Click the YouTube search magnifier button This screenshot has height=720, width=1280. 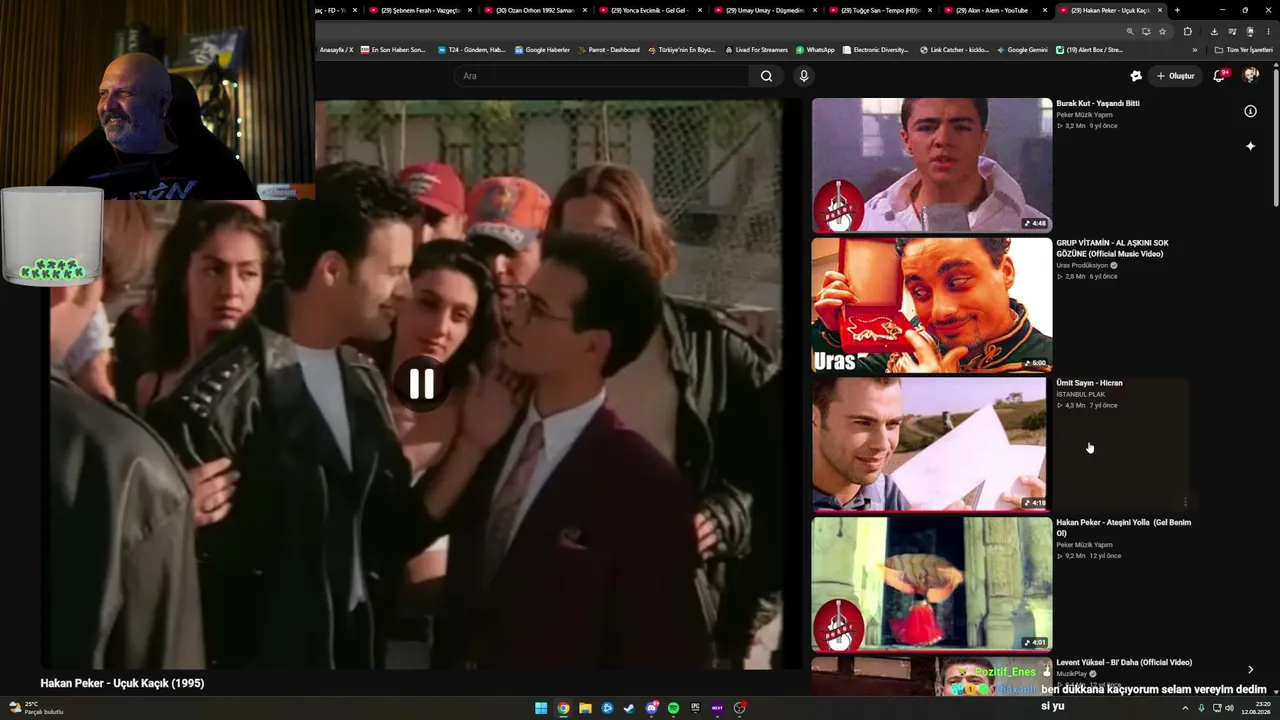pos(766,76)
